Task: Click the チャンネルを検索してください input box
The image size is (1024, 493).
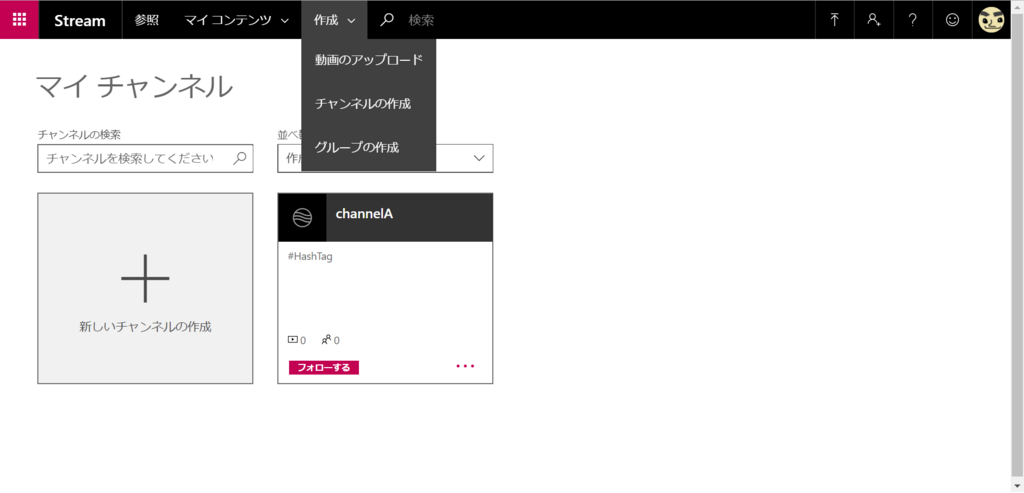Action: click(145, 158)
